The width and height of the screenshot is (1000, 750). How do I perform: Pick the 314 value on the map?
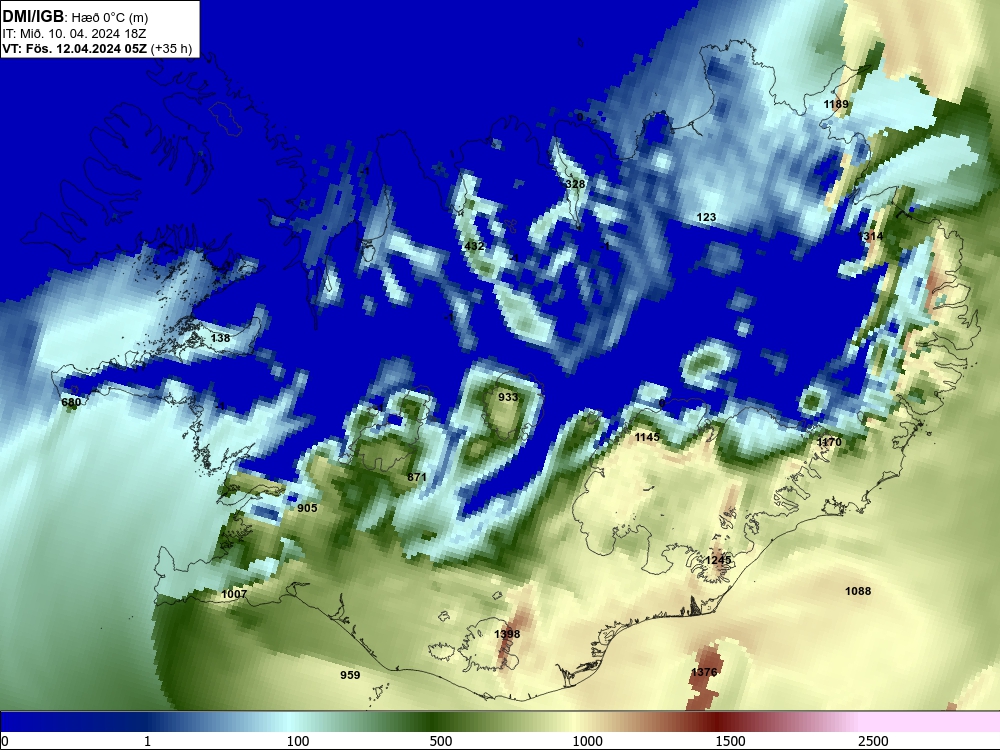[871, 237]
